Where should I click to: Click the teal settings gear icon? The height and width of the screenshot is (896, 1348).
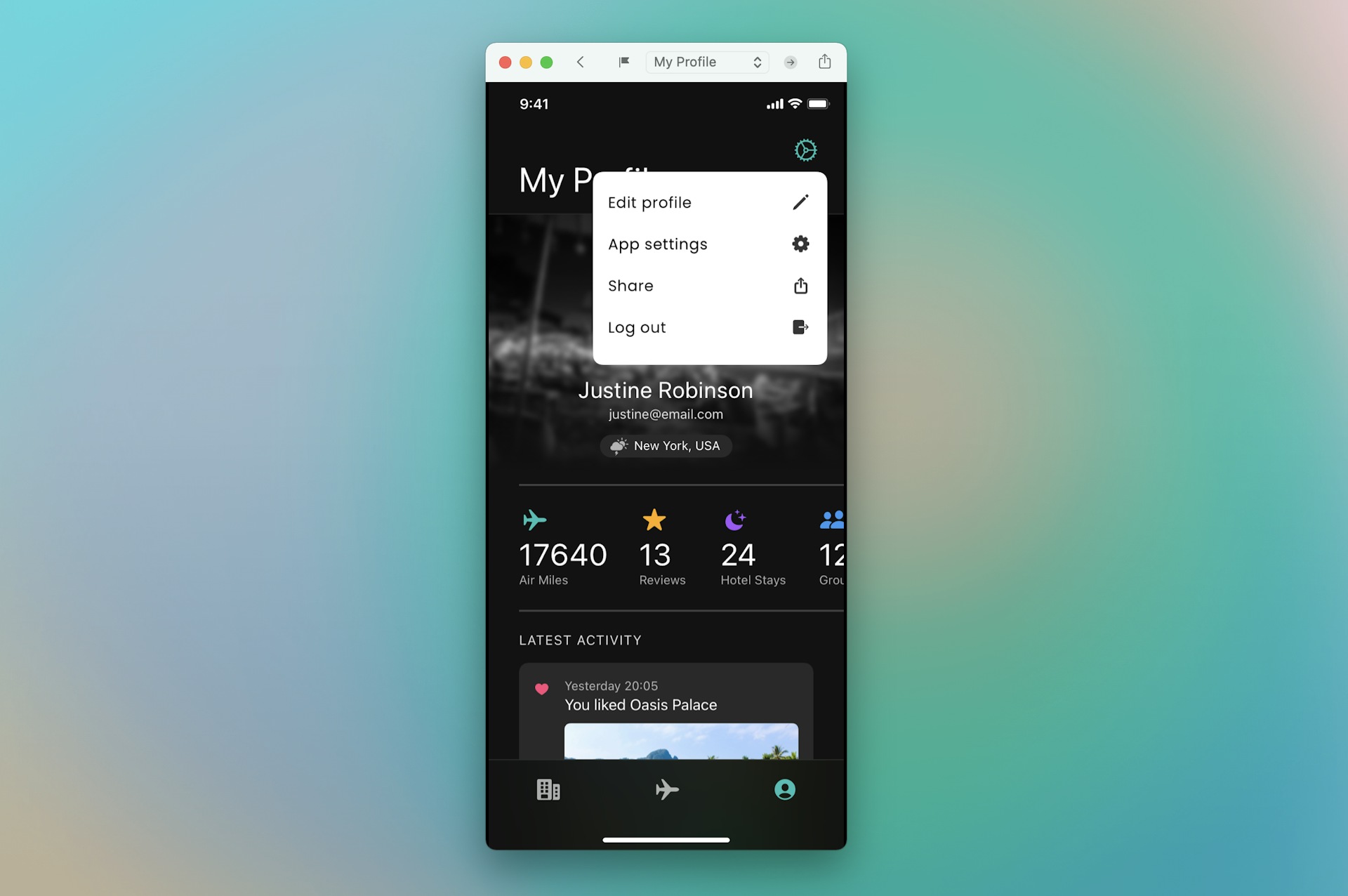805,150
